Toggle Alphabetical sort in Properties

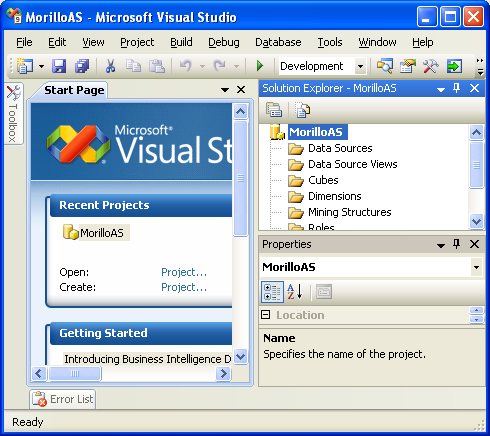click(295, 292)
